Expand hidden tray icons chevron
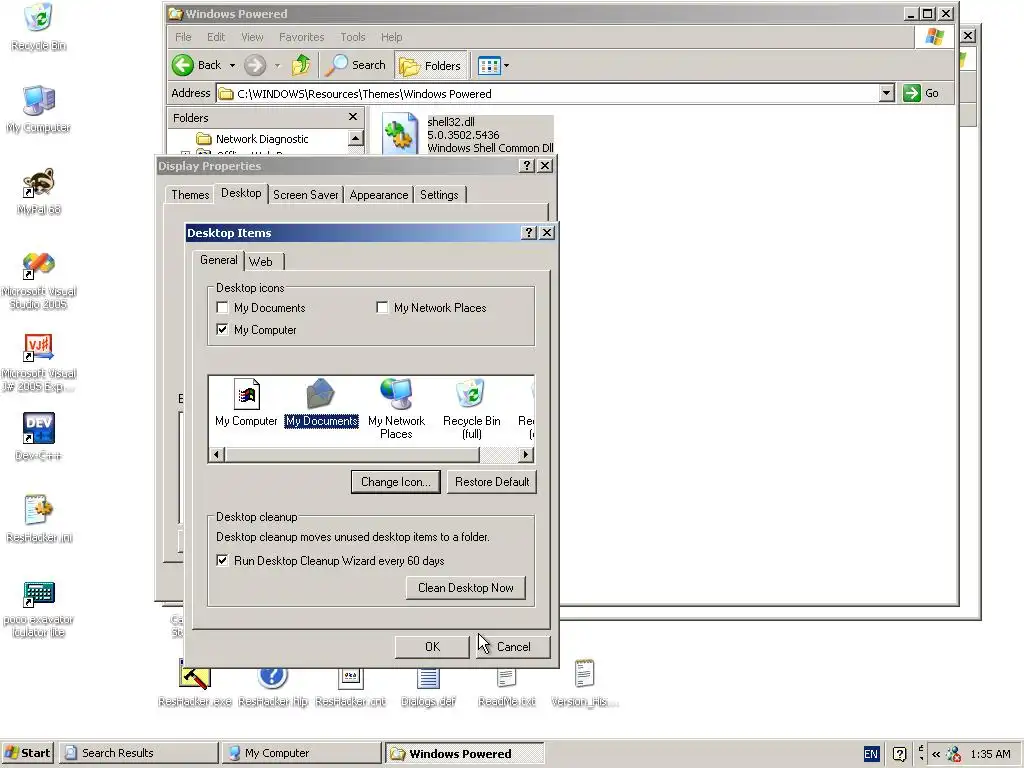Screen dimensions: 1024x768 pyautogui.click(x=936, y=754)
